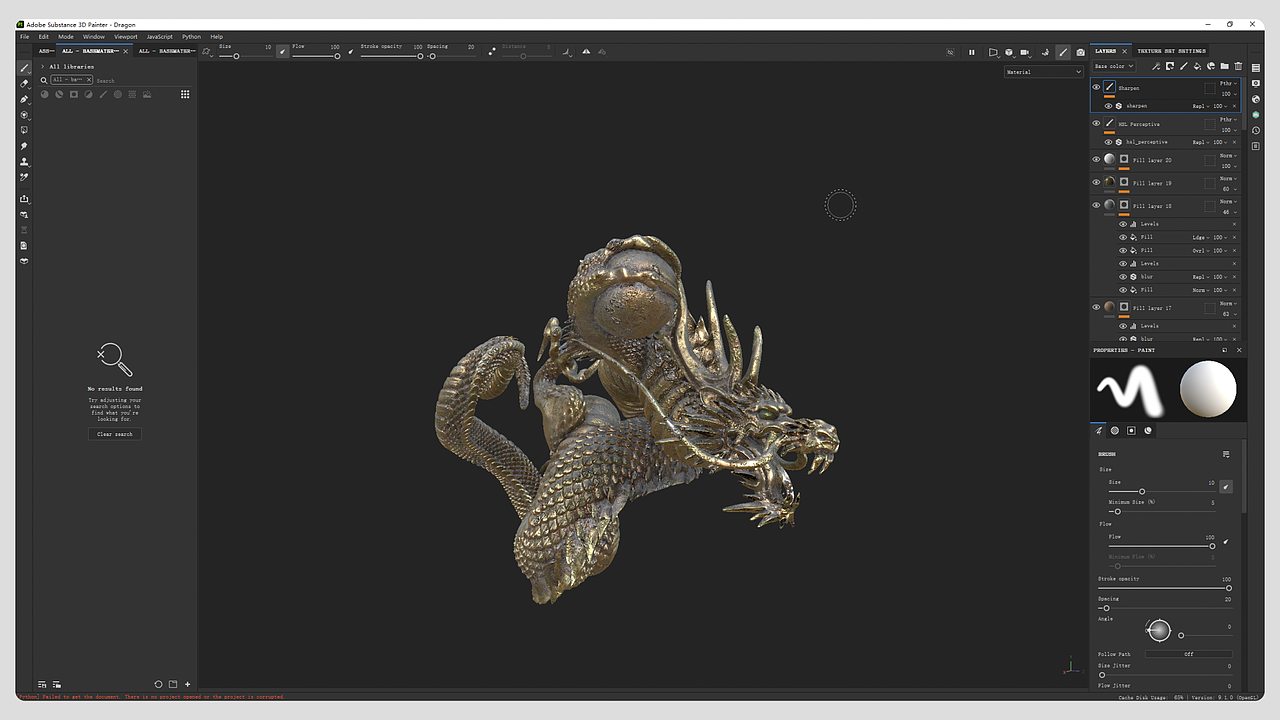The image size is (1280, 720).
Task: Switch the asset browser to grid view
Action: pos(185,94)
